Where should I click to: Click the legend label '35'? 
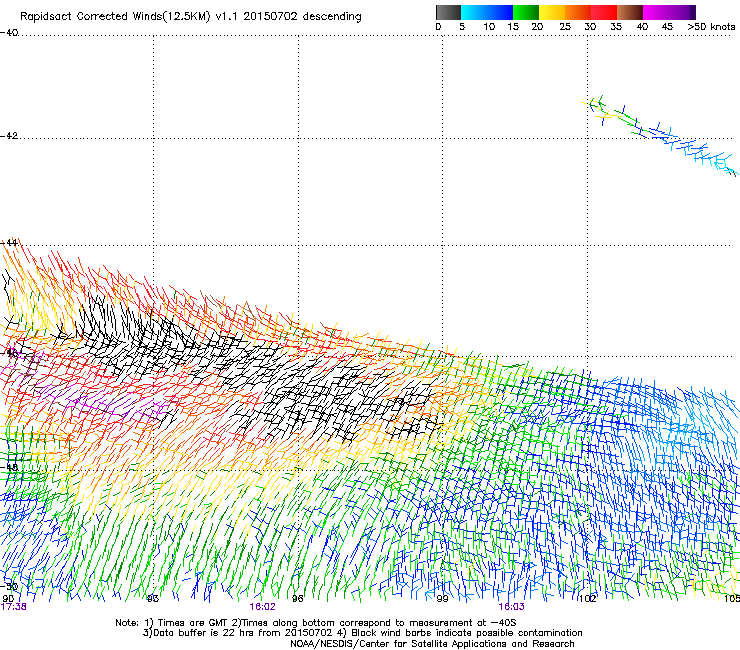616,27
